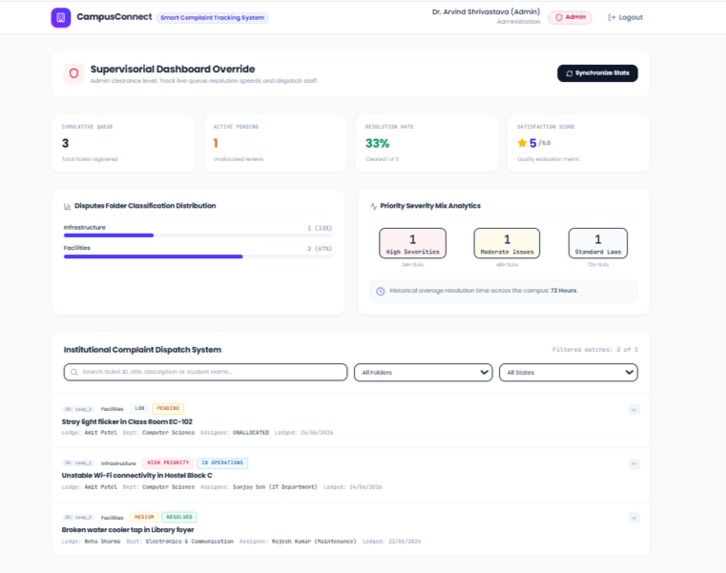
Task: Click the Smart Complaint Tracking System tag
Action: coord(212,18)
